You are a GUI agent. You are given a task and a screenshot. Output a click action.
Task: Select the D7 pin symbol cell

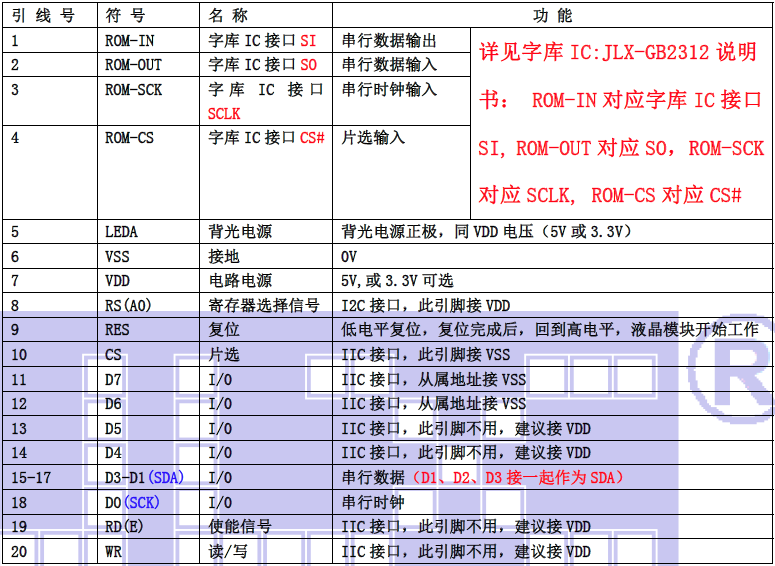(113, 379)
